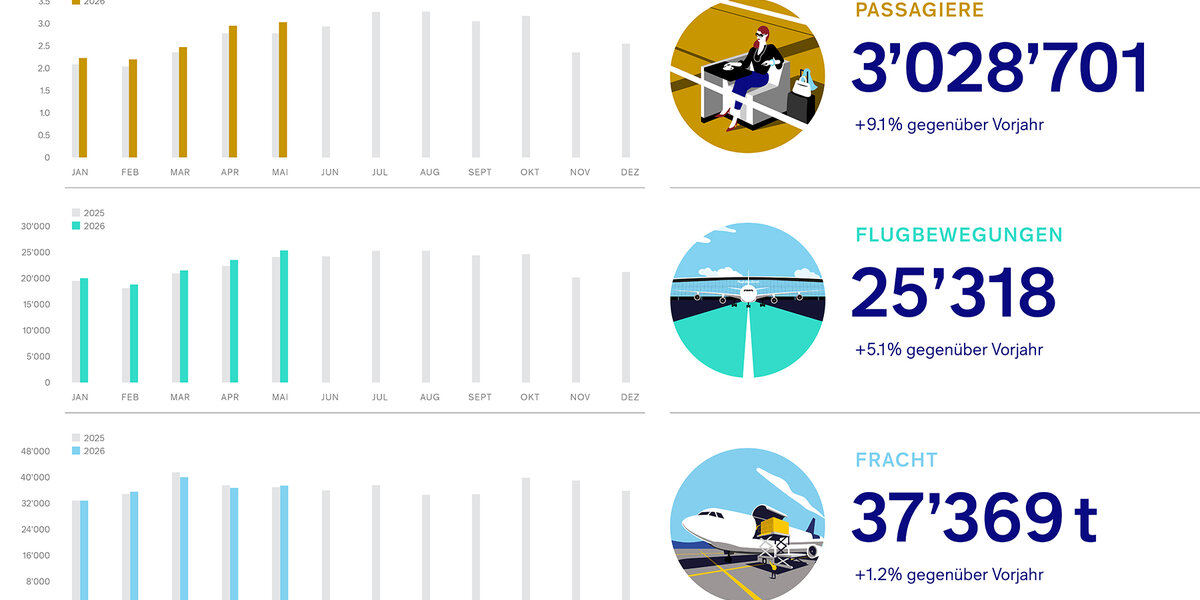Click the gold MAI 2026 passenger bar
The height and width of the screenshot is (600, 1200).
(283, 90)
